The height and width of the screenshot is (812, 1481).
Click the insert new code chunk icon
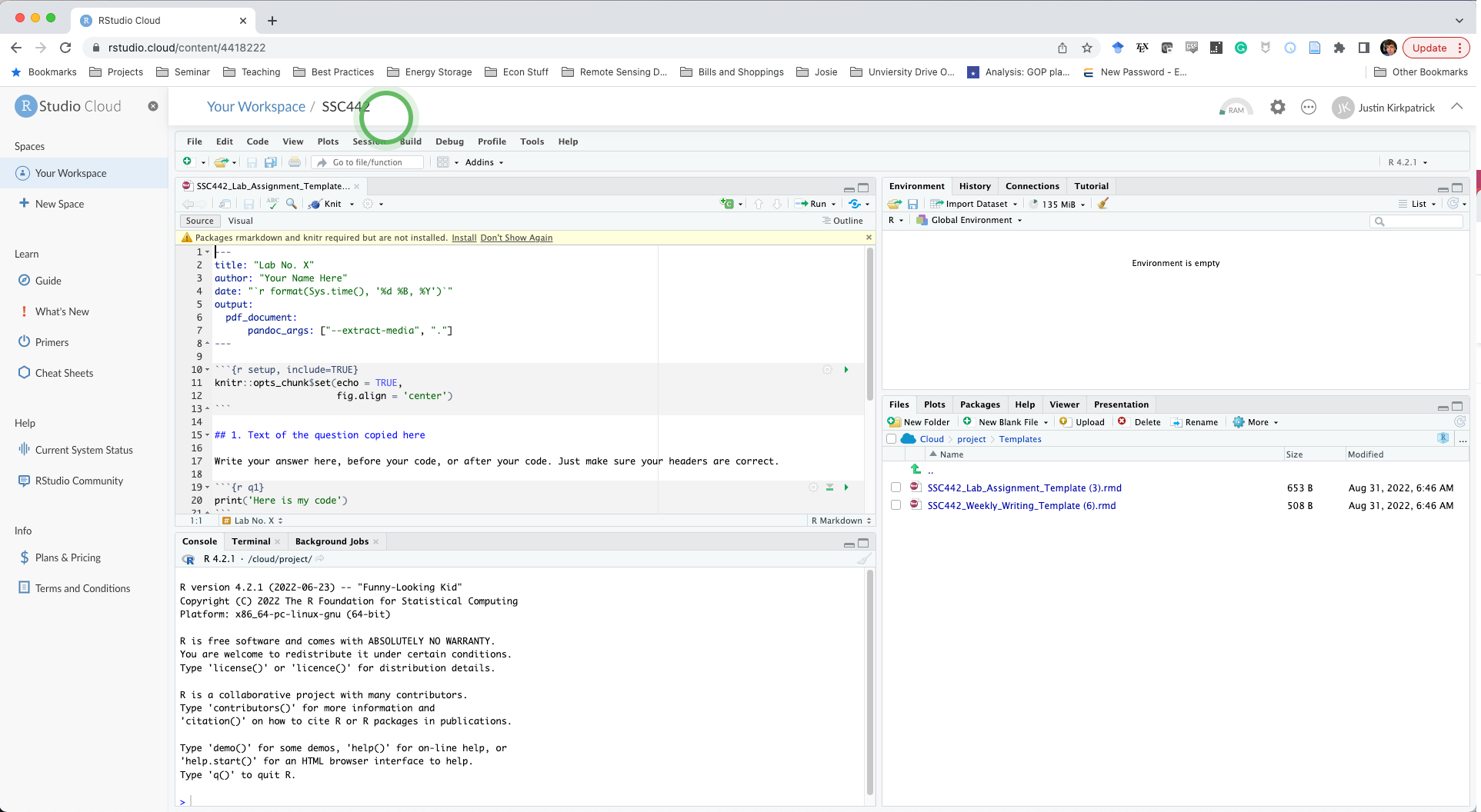727,204
